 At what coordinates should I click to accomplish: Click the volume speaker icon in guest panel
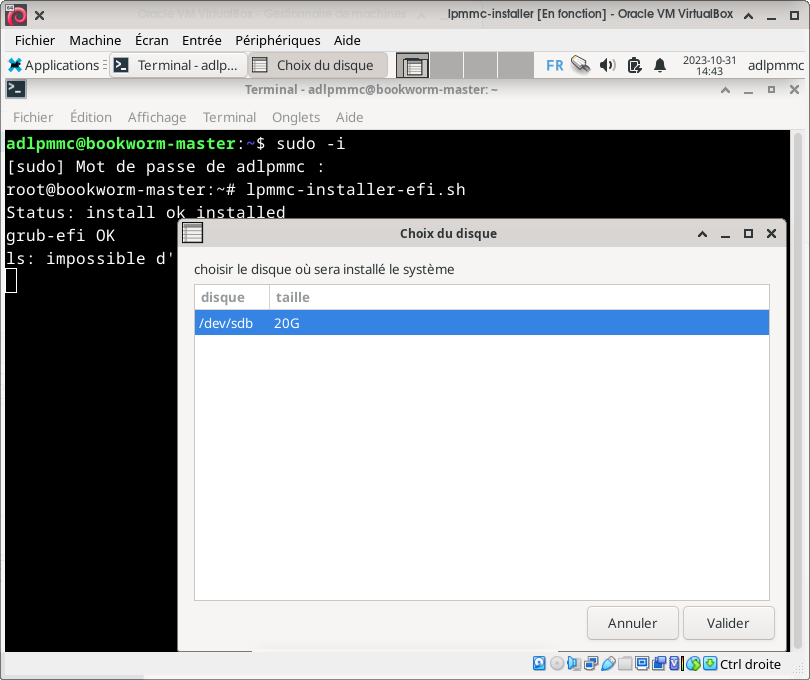(x=607, y=66)
